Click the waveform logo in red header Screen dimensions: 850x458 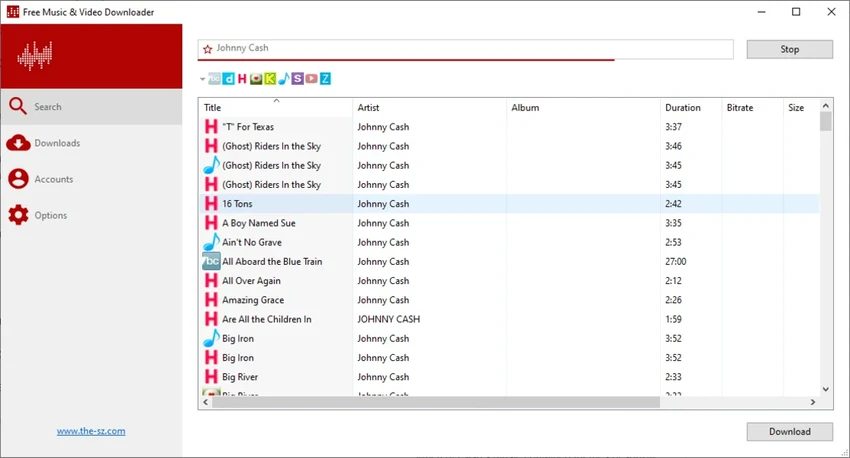35,55
